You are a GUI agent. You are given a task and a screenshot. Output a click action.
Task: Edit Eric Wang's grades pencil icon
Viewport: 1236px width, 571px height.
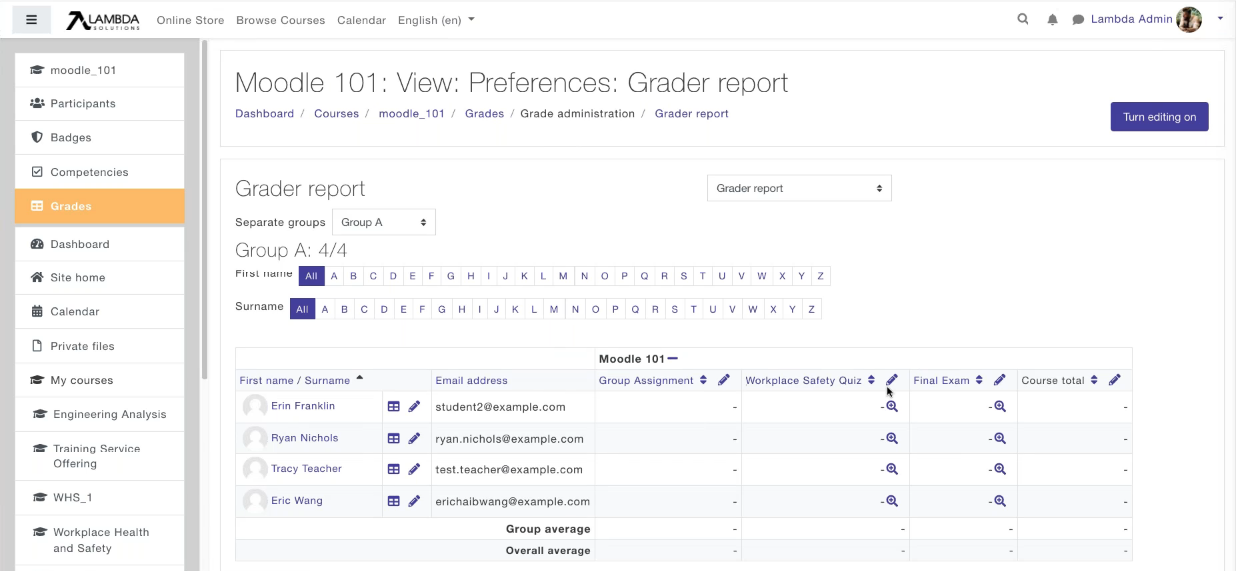(x=414, y=502)
